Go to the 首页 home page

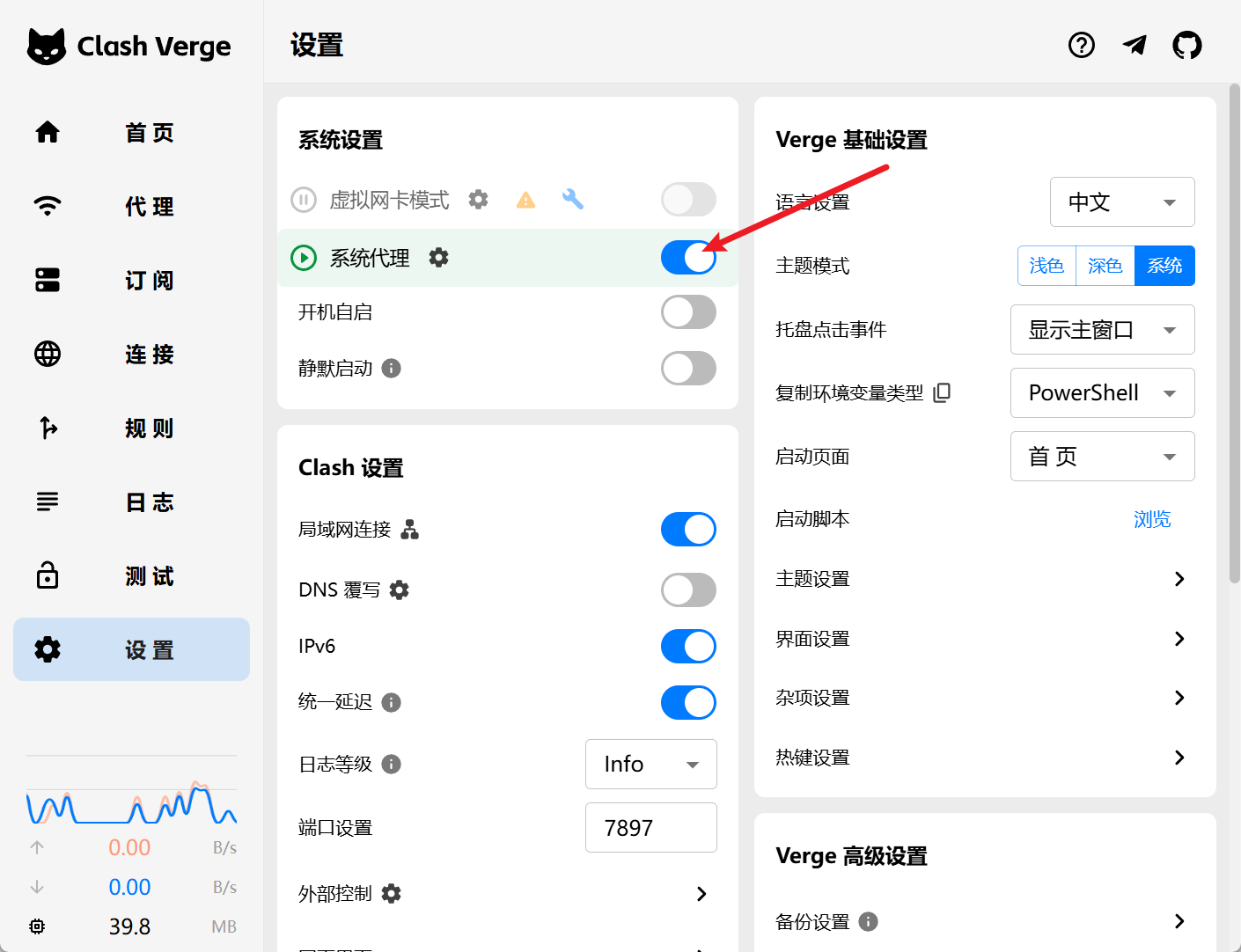(131, 132)
